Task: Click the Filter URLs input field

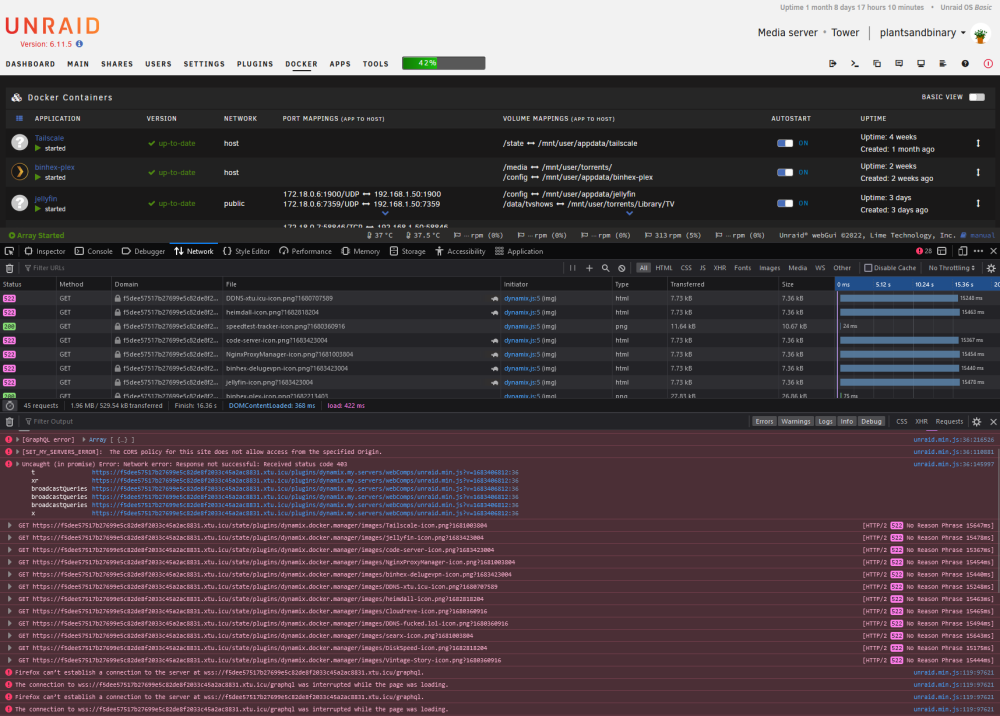Action: 293,268
